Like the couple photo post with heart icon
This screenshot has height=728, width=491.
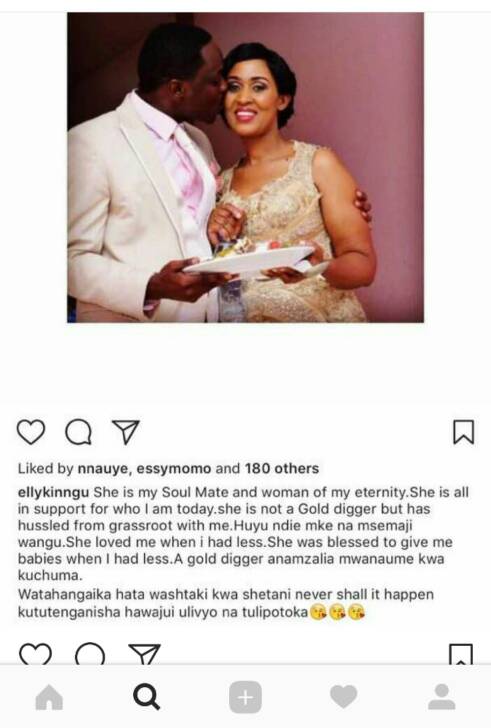pyautogui.click(x=31, y=432)
